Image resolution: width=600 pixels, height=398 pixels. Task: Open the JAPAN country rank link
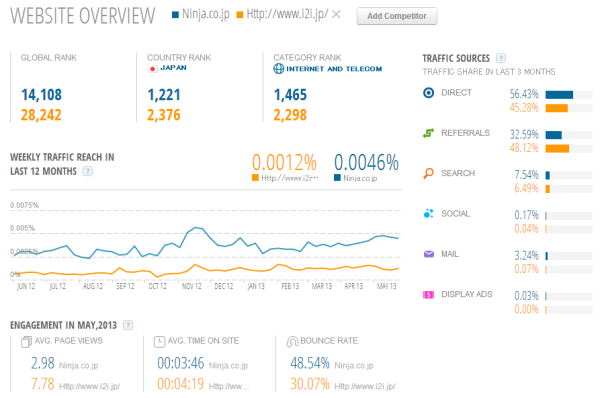tap(173, 68)
